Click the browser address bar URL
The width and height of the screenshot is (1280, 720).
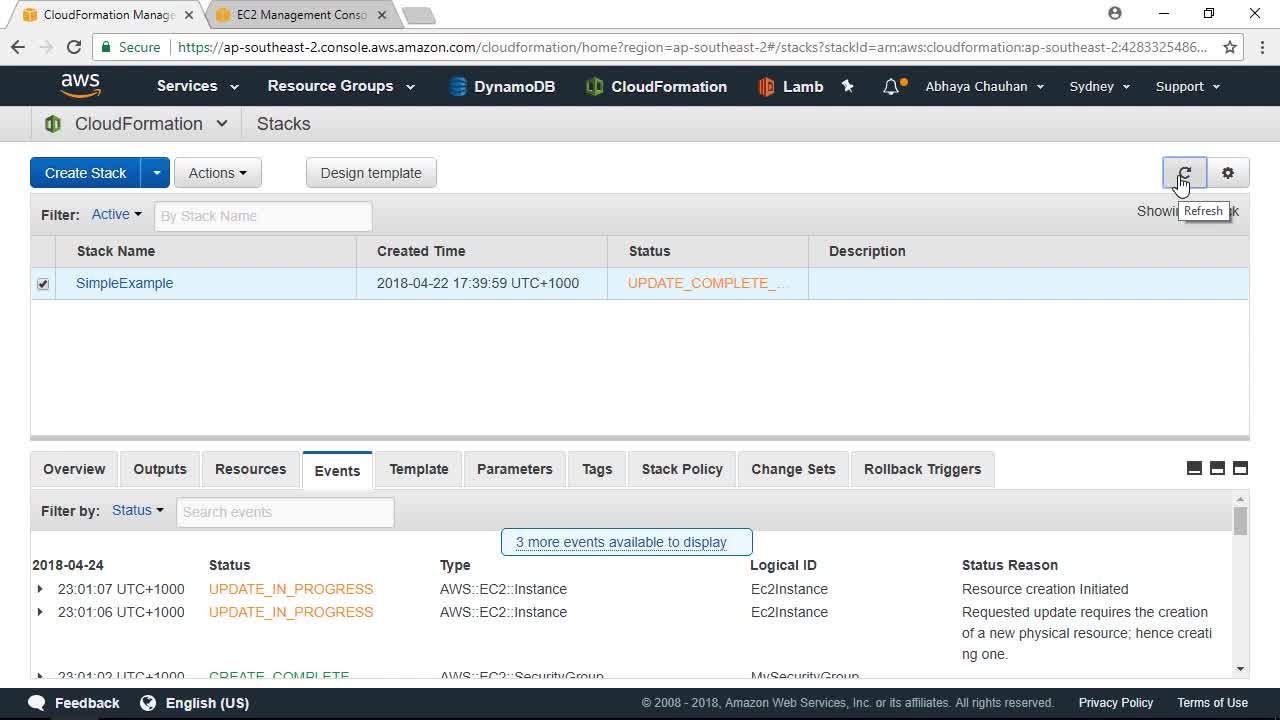tap(692, 47)
